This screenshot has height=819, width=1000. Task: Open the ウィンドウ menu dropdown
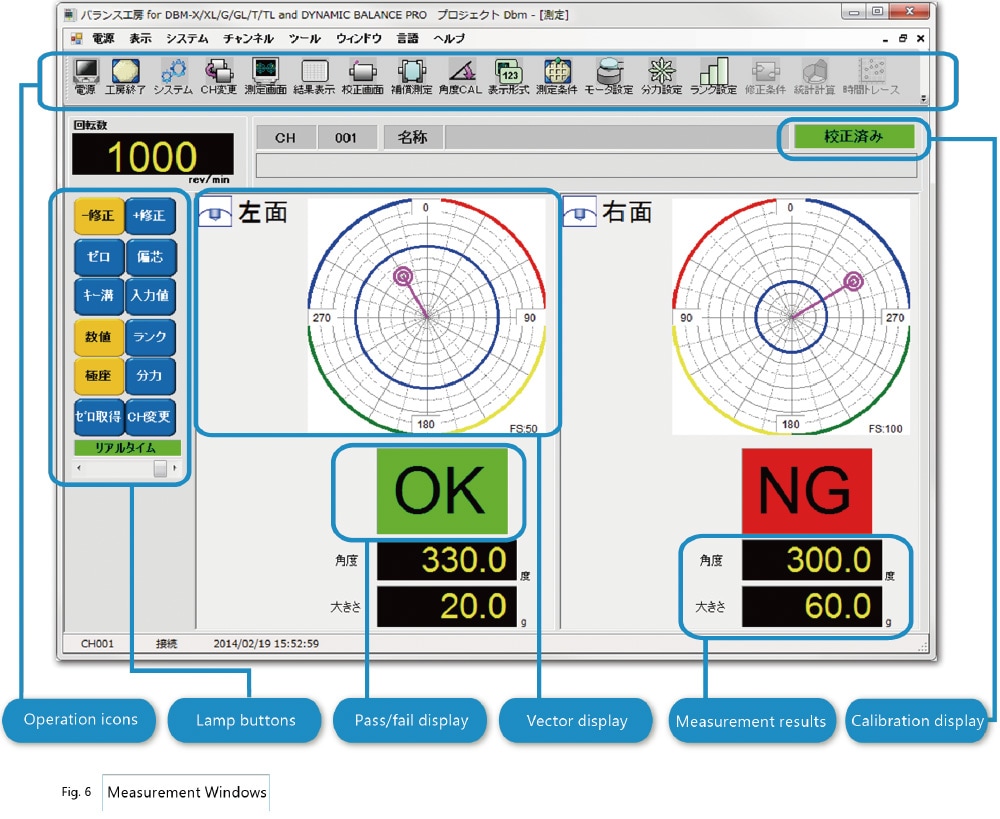[x=359, y=40]
